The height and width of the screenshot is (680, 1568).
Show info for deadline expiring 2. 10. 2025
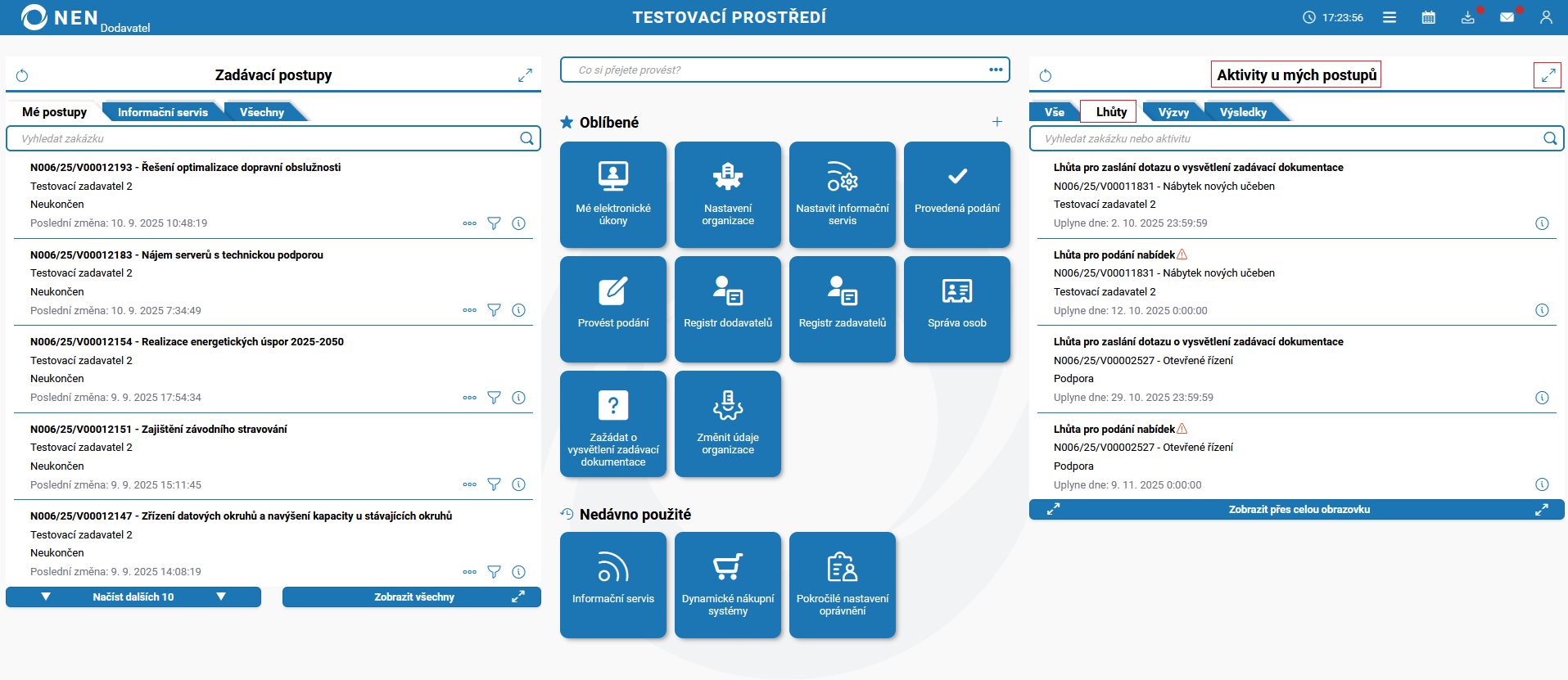tap(1542, 223)
